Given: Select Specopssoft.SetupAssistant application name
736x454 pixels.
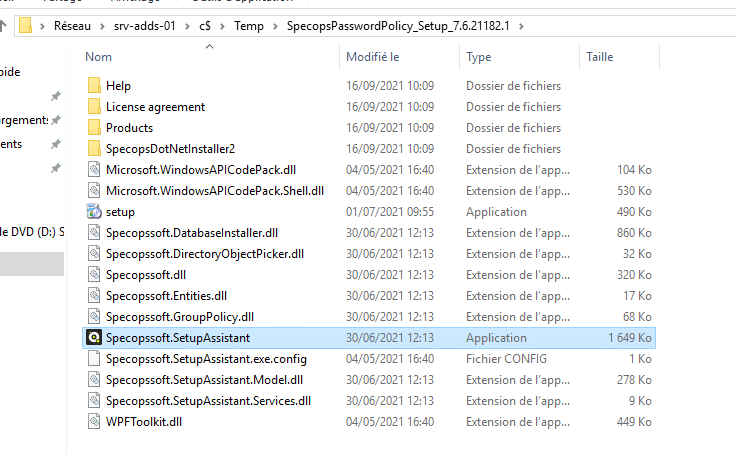Looking at the screenshot, I should click(x=178, y=338).
